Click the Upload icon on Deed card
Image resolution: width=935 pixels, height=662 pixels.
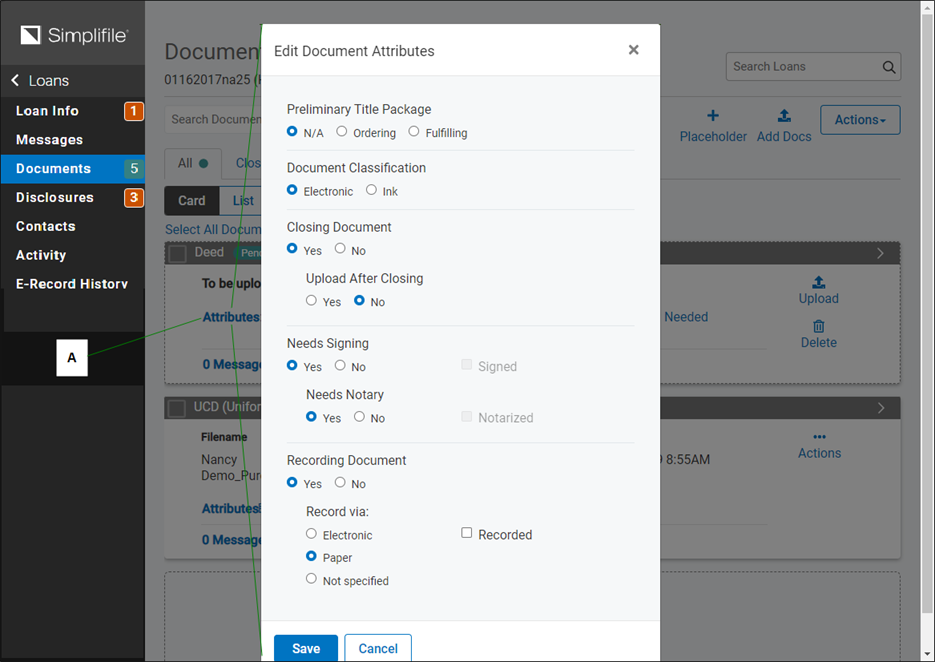819,281
